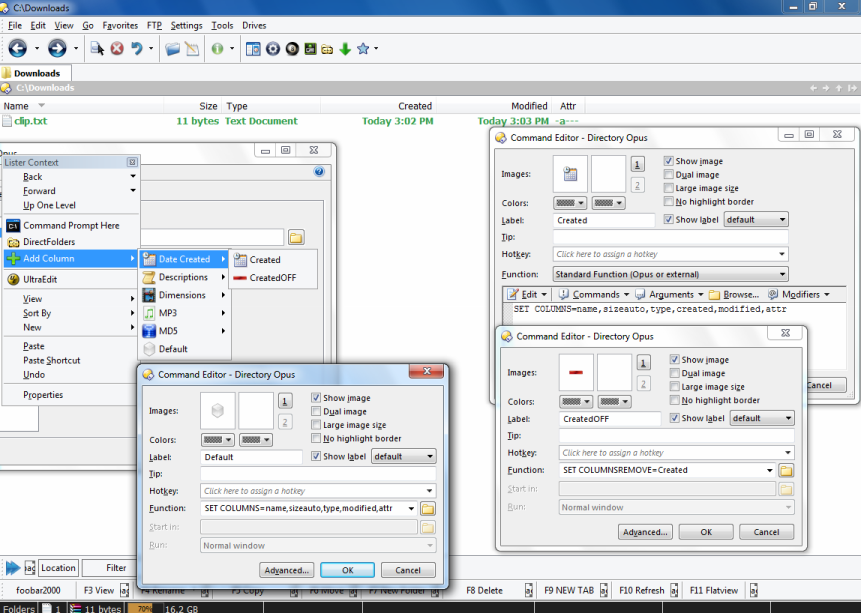This screenshot has width=861, height=613.
Task: Click the green info toolbar icon
Action: pyautogui.click(x=217, y=48)
